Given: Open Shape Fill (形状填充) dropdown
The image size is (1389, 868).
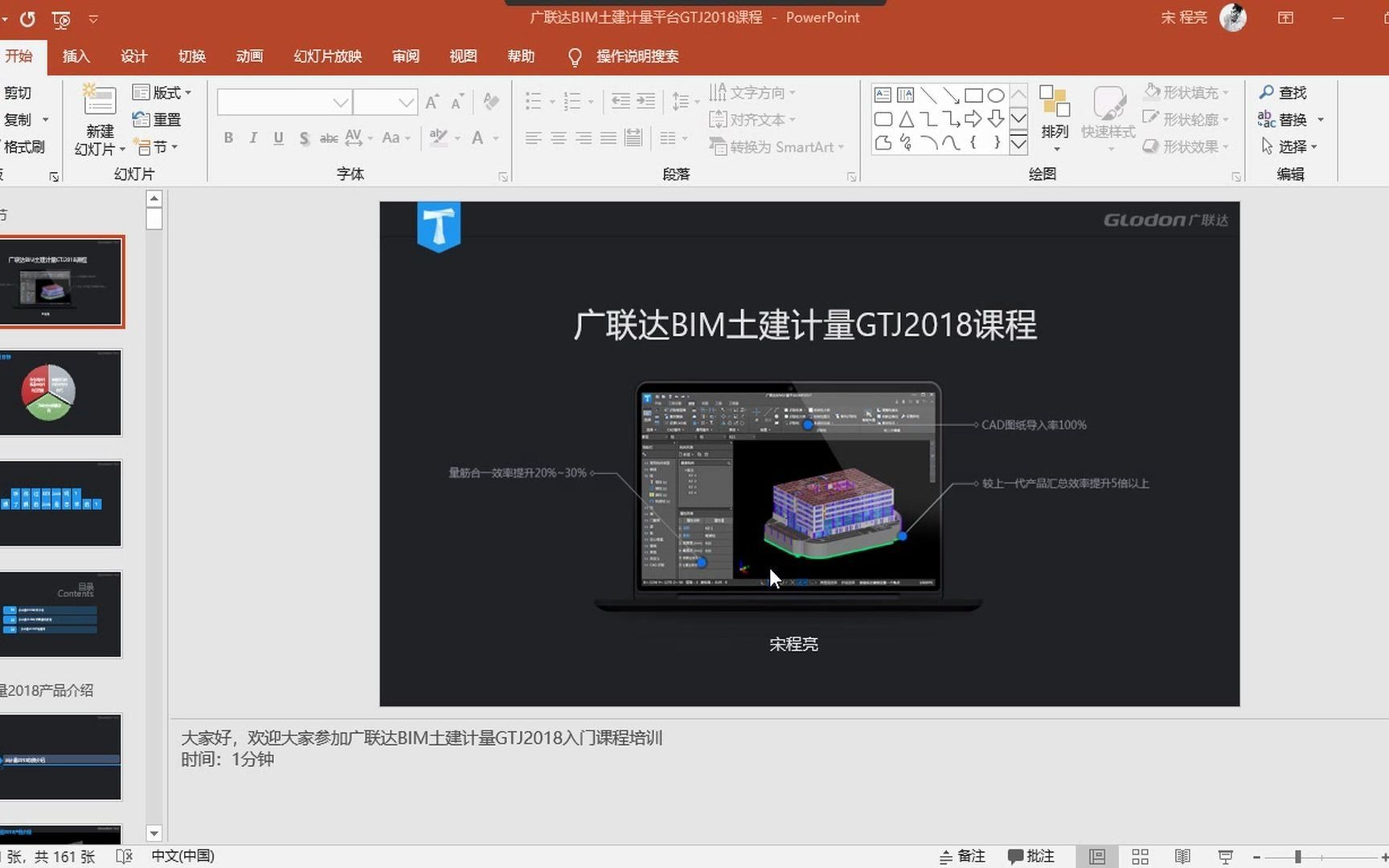Looking at the screenshot, I should tap(1186, 92).
